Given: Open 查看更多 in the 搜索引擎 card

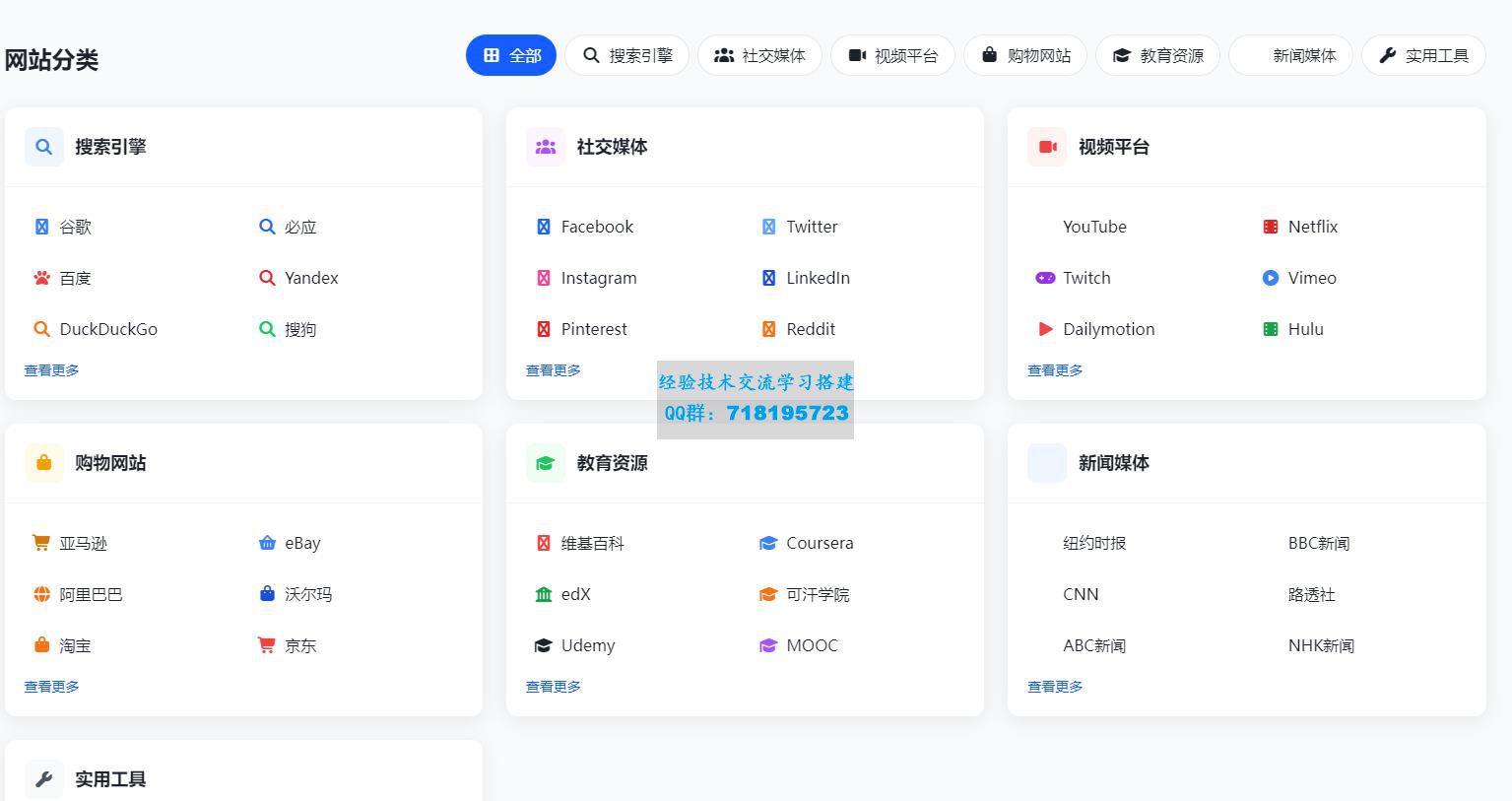Looking at the screenshot, I should point(51,370).
